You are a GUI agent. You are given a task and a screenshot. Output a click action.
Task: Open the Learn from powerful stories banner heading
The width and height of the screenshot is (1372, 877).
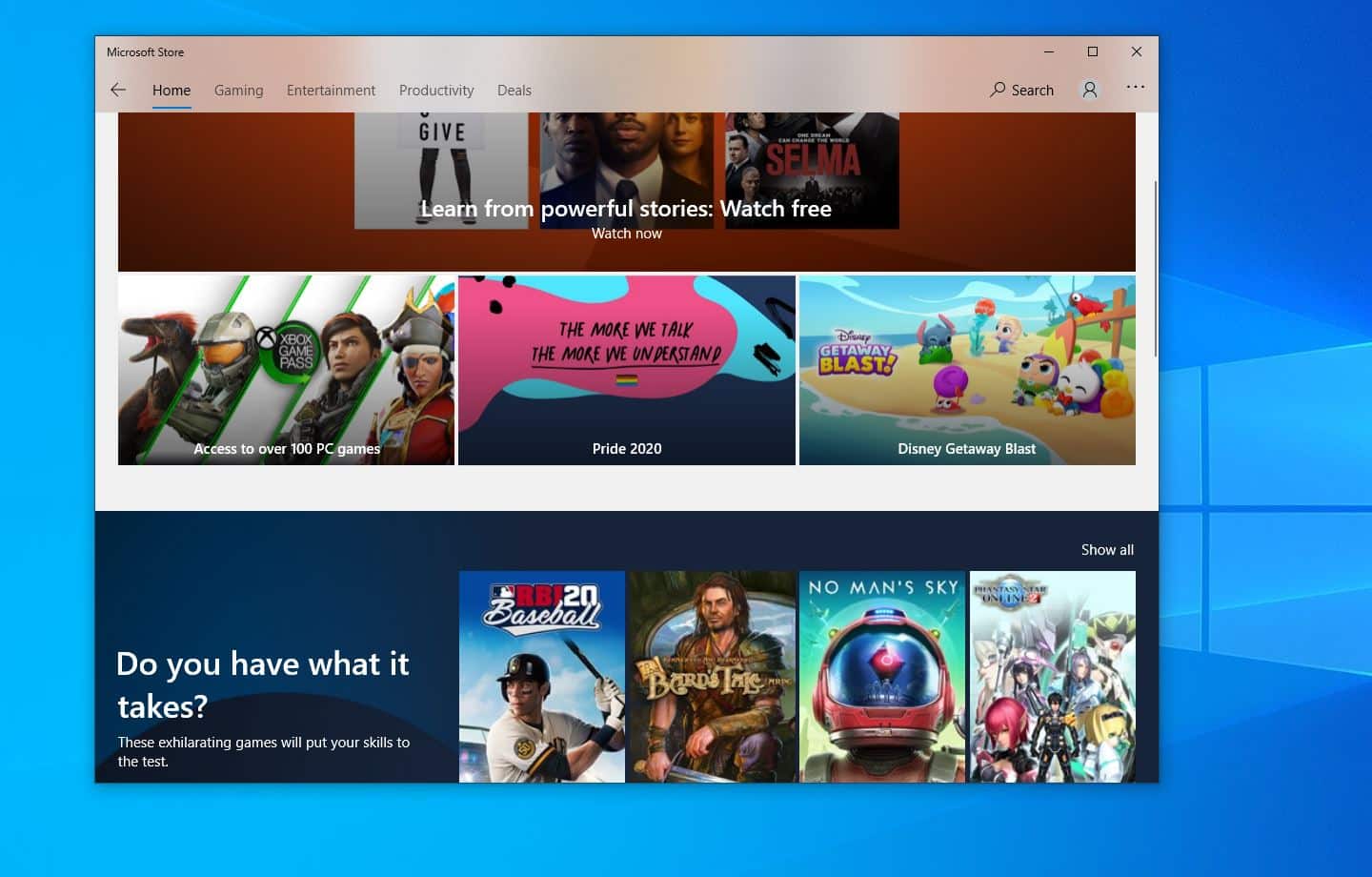(626, 208)
